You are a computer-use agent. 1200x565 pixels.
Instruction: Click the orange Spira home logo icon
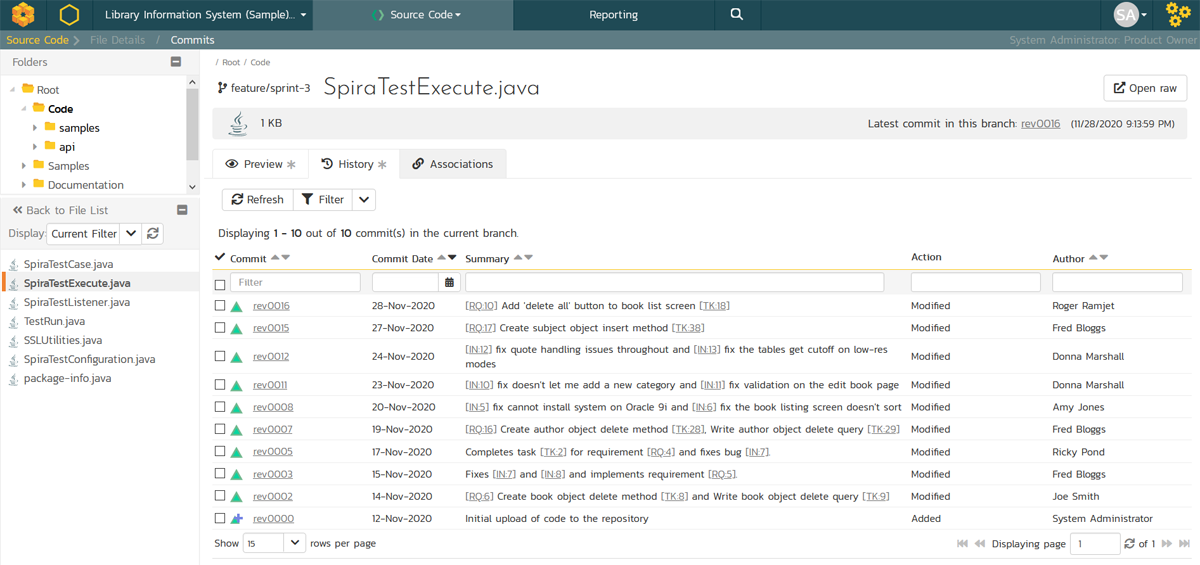23,15
